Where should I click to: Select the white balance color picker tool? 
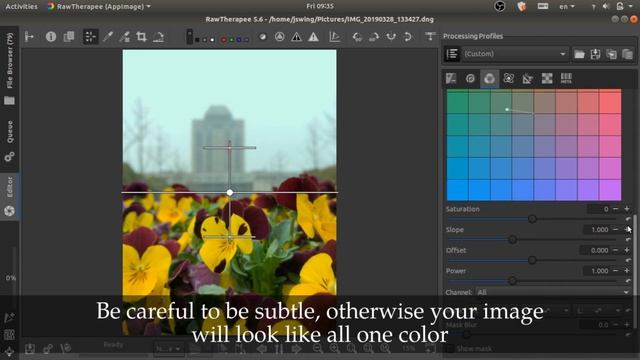108,37
